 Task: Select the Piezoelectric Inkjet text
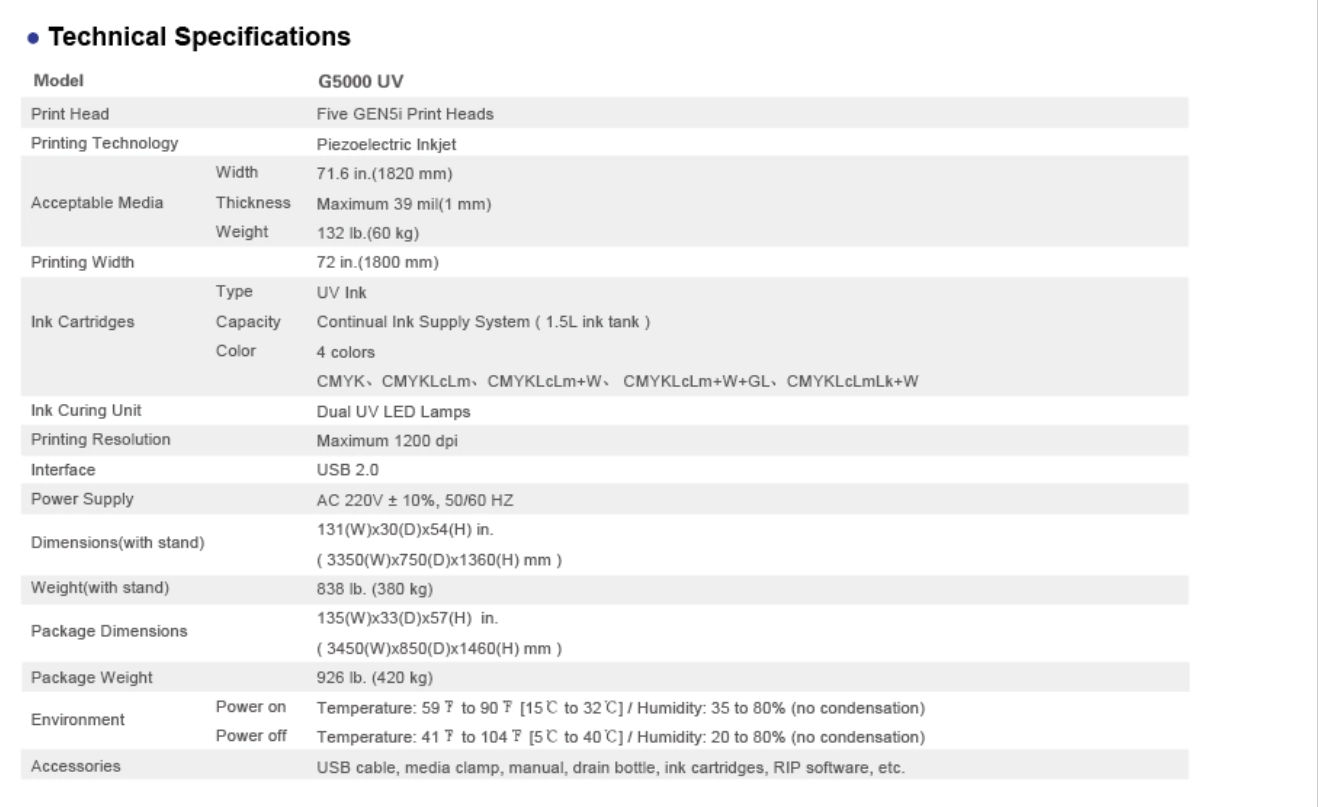click(380, 144)
